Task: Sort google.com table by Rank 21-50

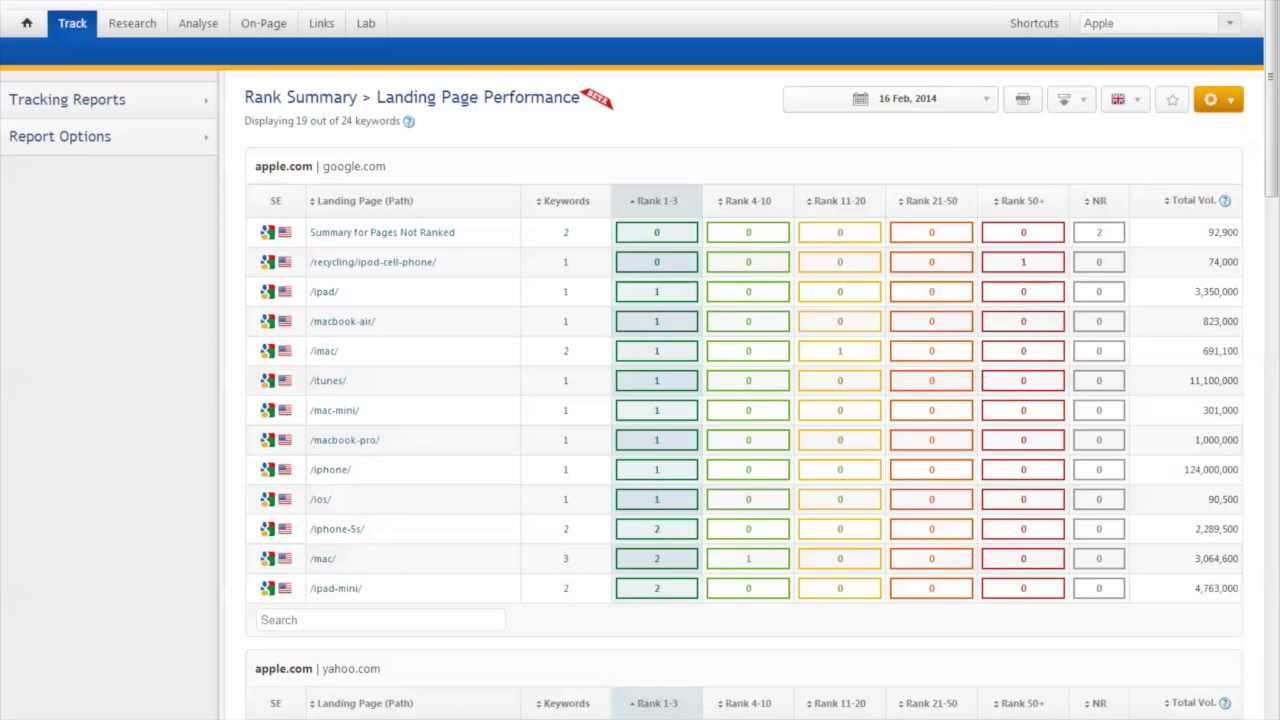Action: 927,201
